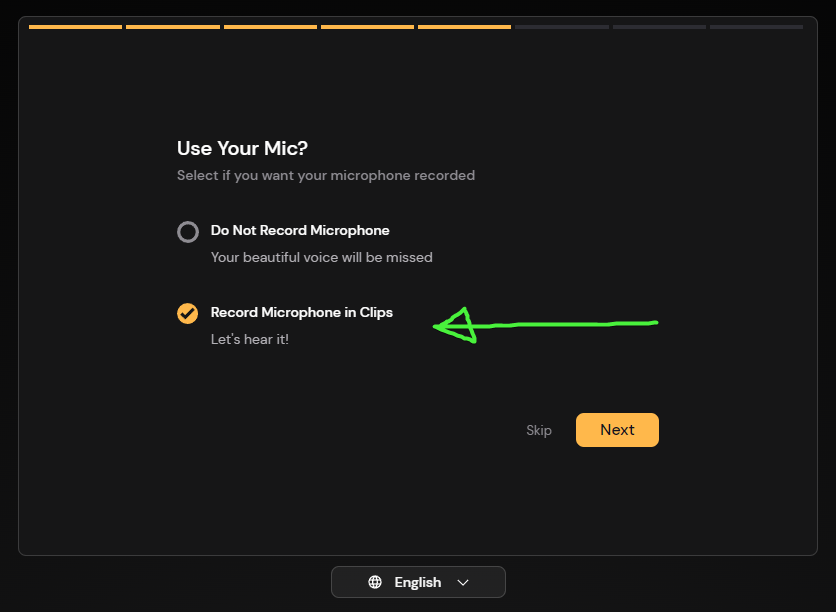
Task: Expand the language chevron arrow
Action: click(x=463, y=582)
